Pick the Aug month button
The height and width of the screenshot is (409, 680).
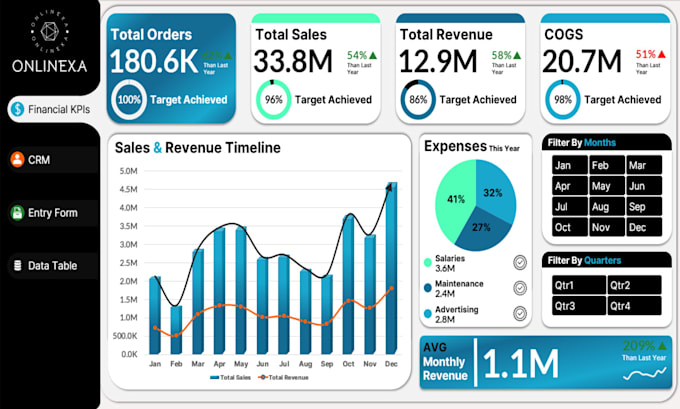click(607, 206)
